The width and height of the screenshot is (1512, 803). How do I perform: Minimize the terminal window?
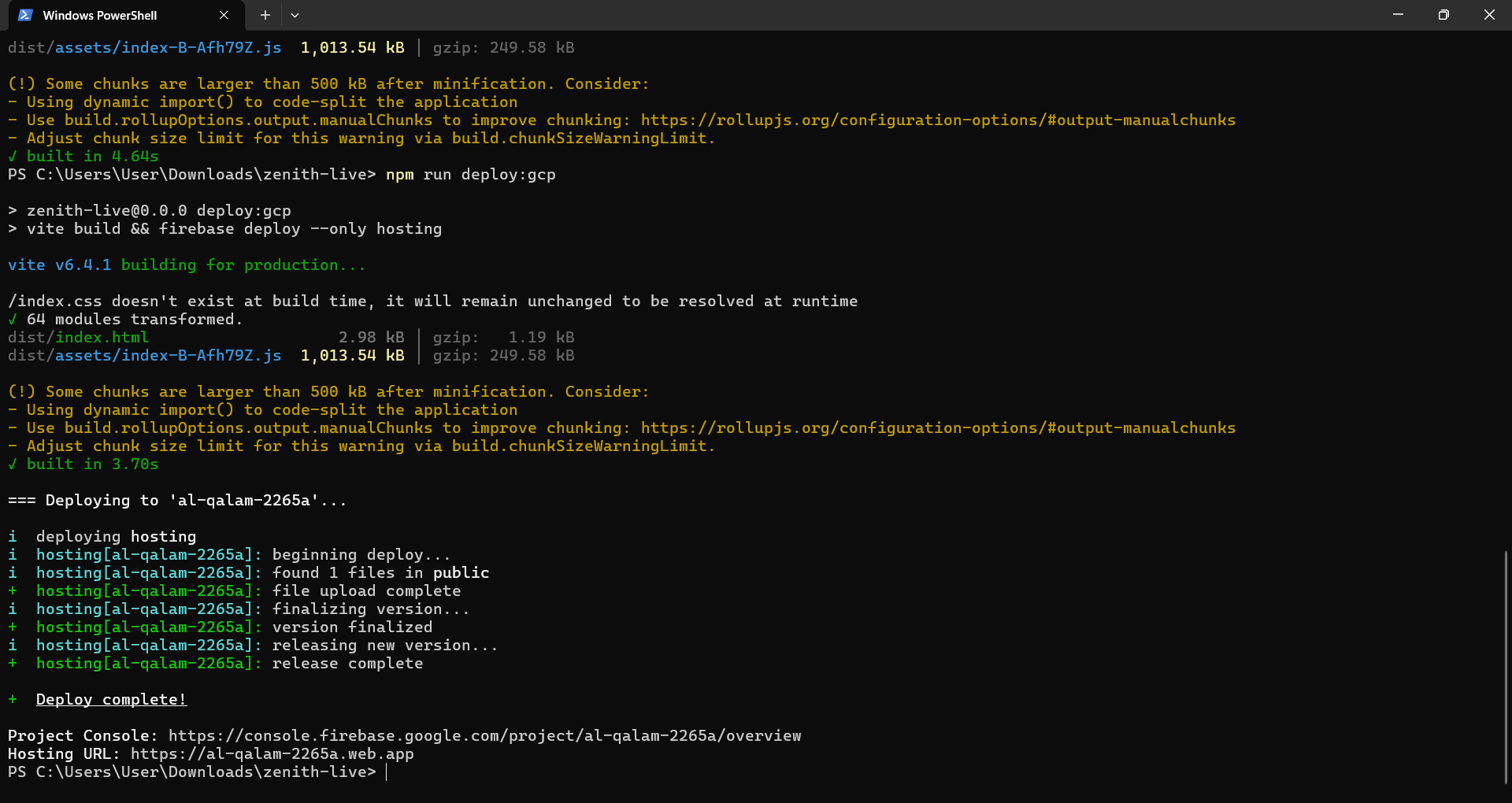(1398, 15)
